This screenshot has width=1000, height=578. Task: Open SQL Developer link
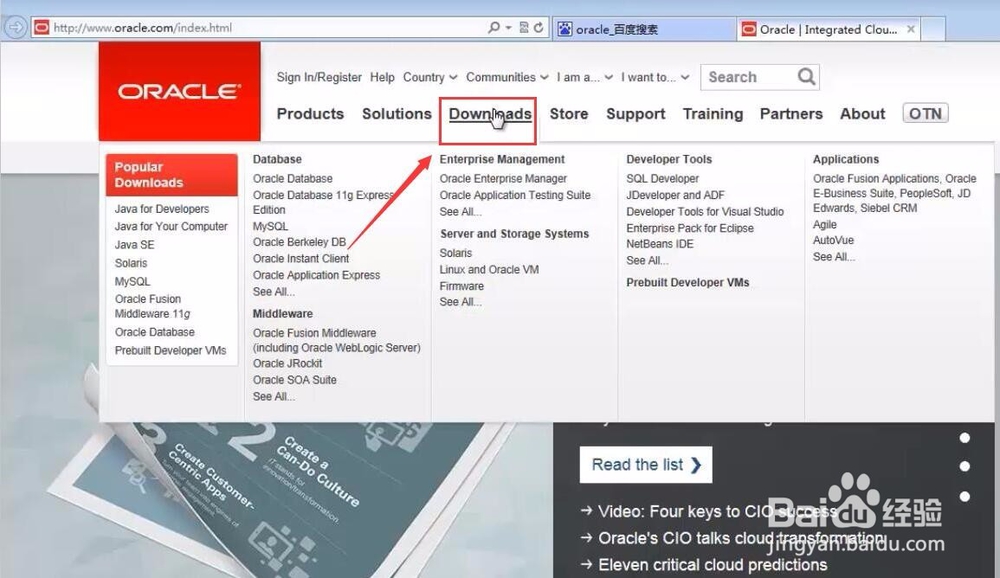662,179
